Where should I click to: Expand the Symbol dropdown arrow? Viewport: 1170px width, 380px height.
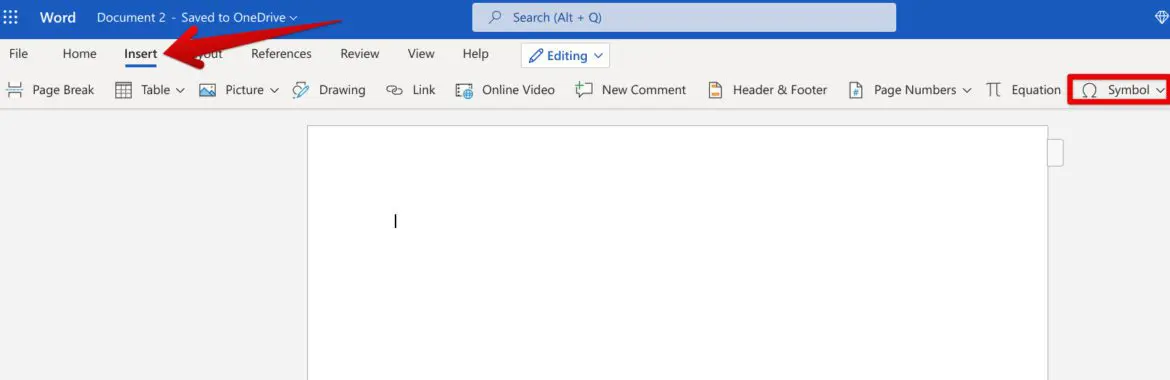coord(1160,90)
